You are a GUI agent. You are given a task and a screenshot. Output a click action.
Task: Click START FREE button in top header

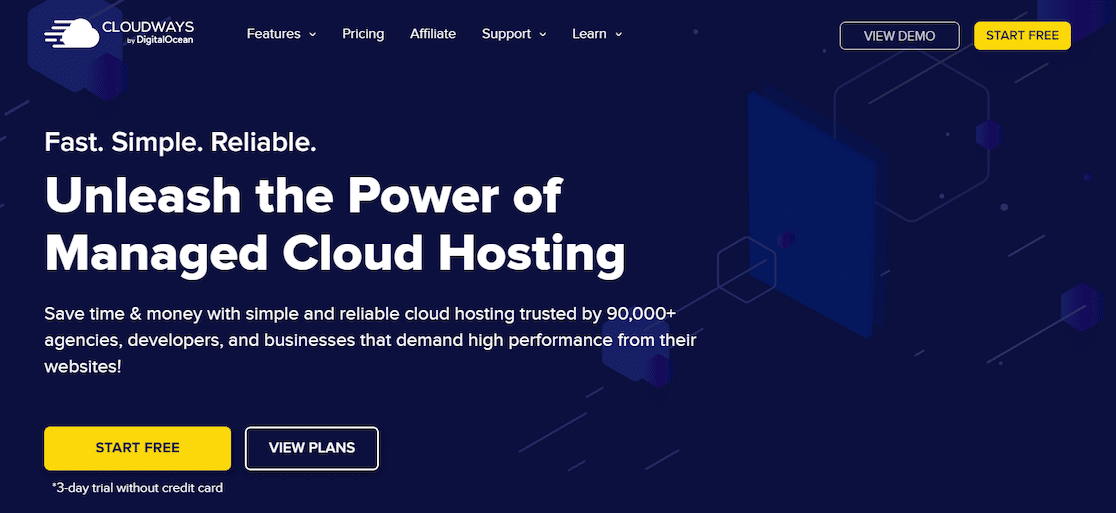coord(1022,36)
